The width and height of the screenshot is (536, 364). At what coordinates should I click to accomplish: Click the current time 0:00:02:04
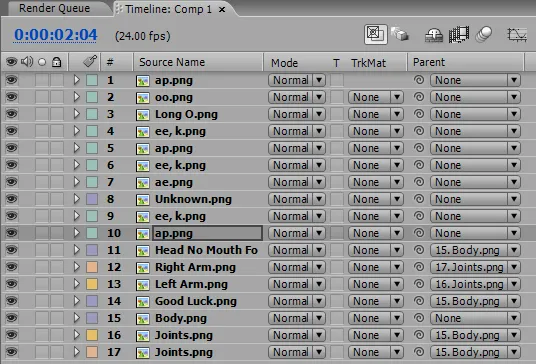coord(55,35)
